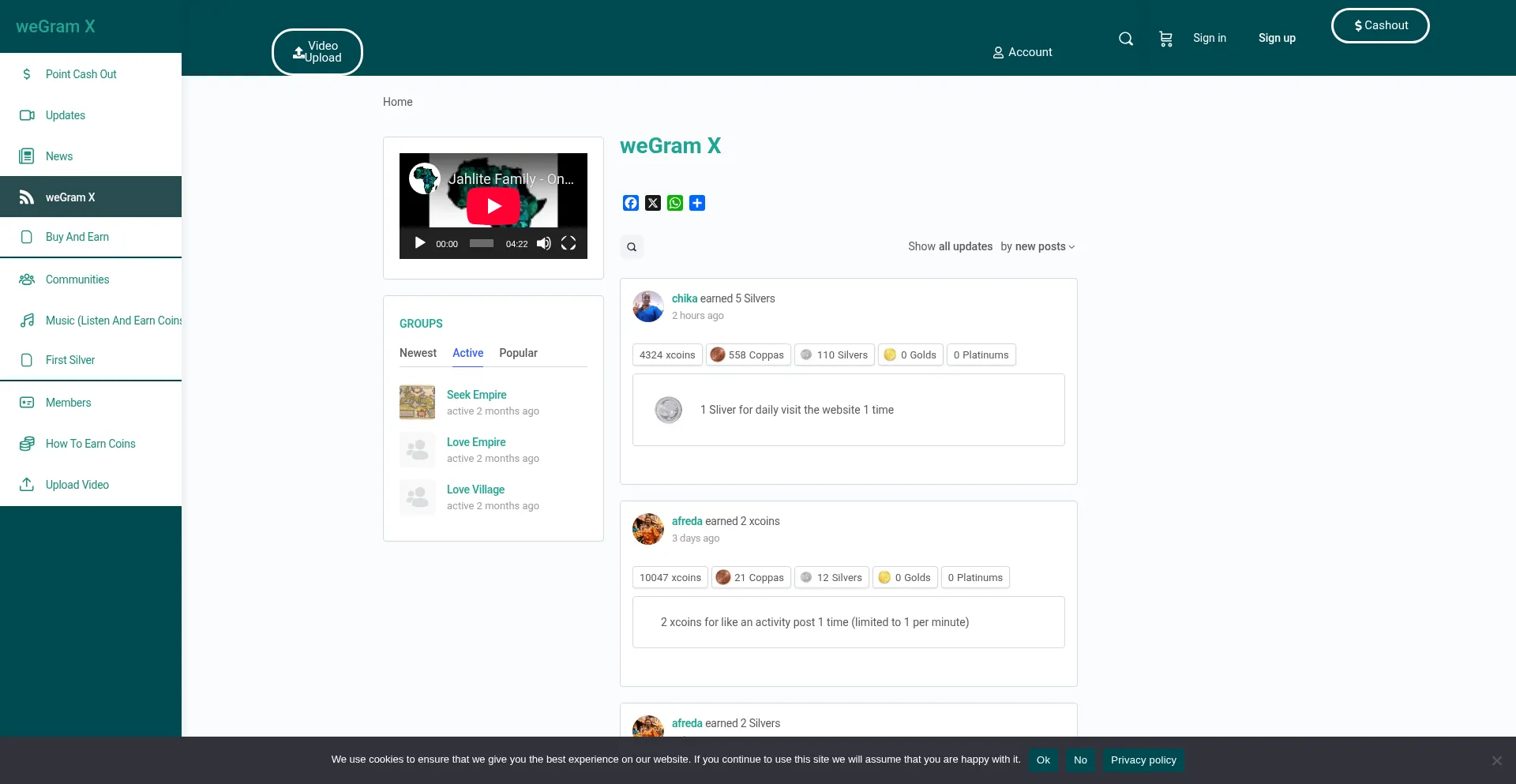The height and width of the screenshot is (784, 1516).
Task: Click the video progress bar
Action: (482, 243)
